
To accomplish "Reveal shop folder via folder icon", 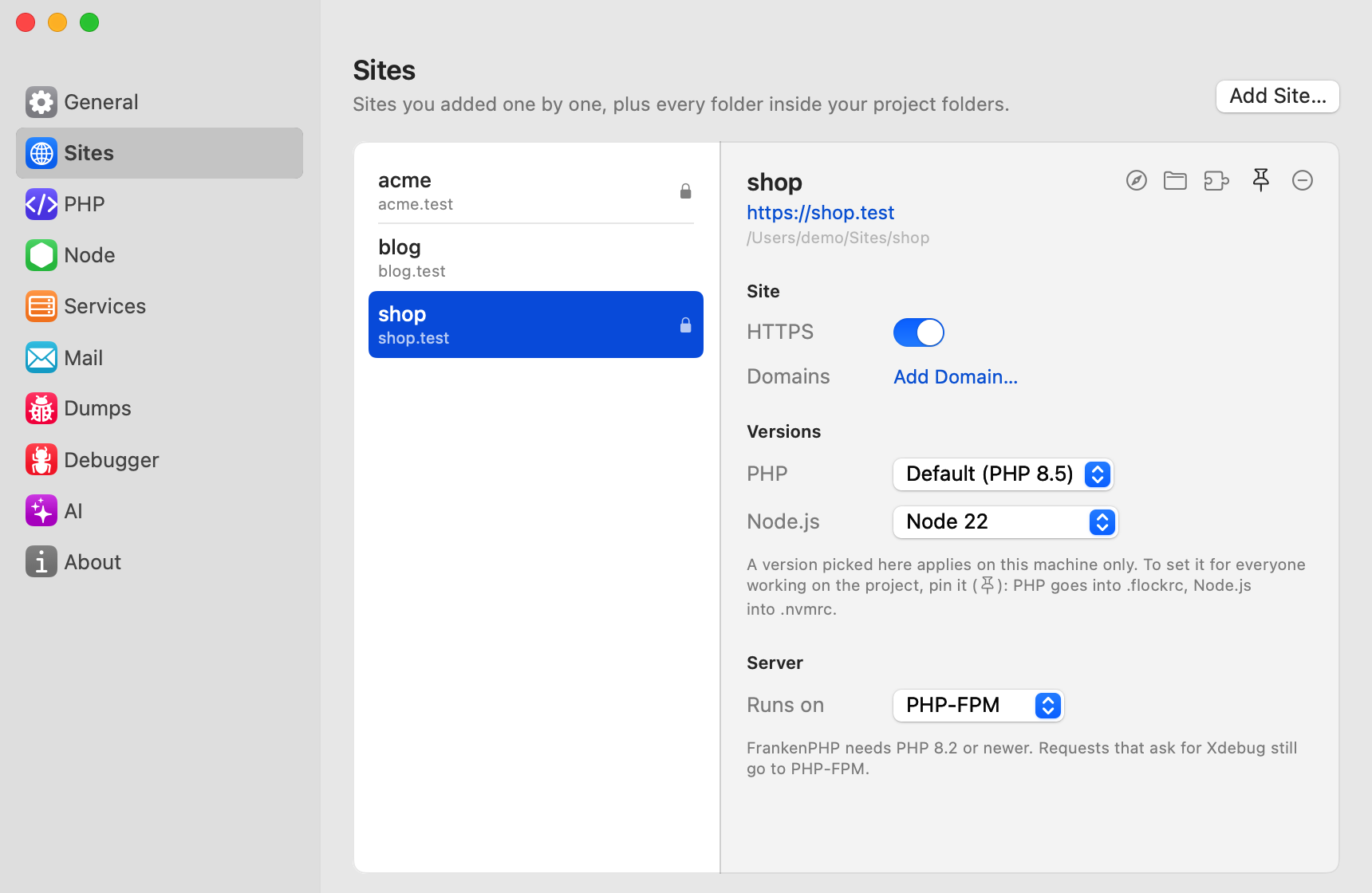I will pos(1175,180).
